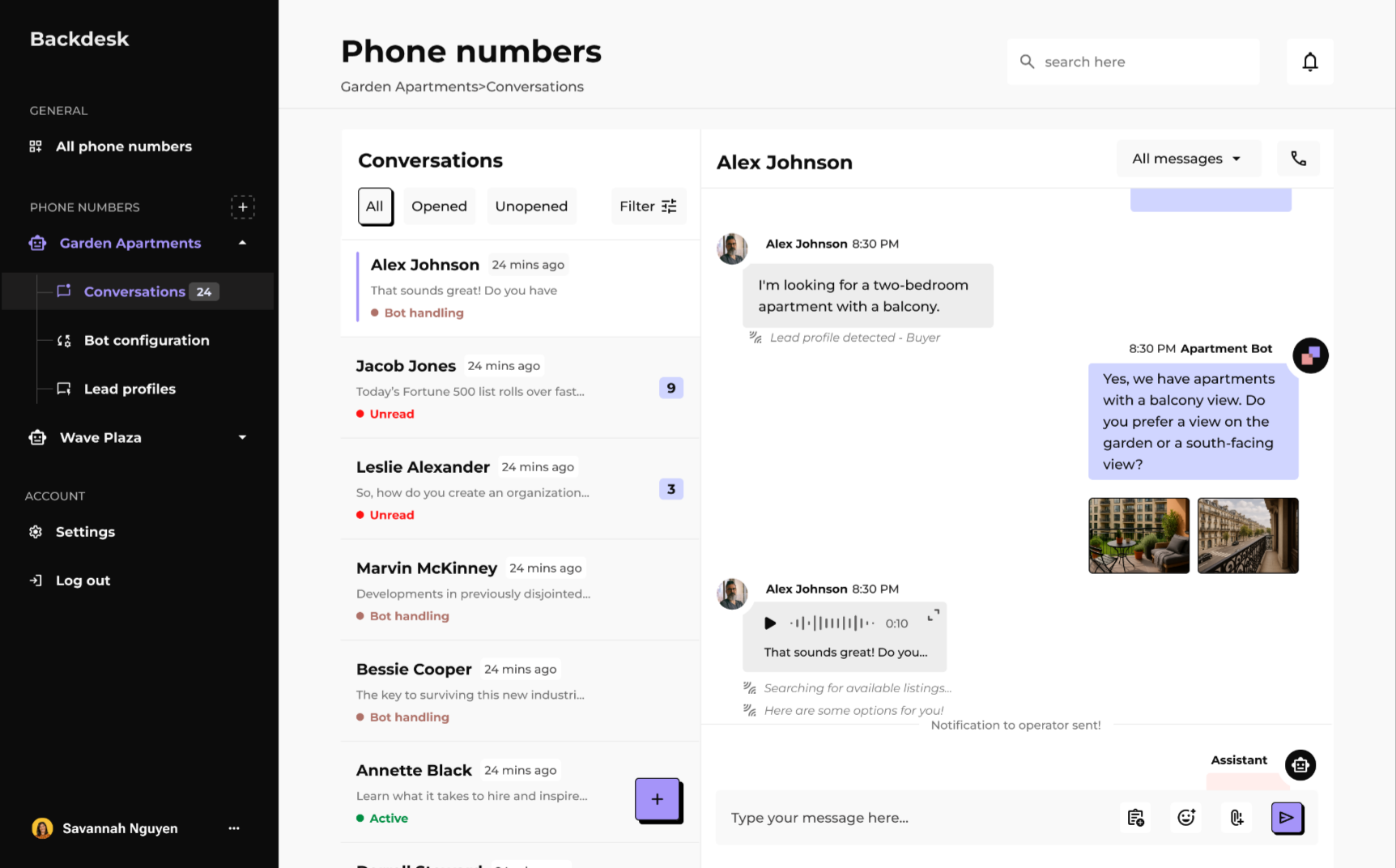Viewport: 1396px width, 868px height.
Task: Click the Settings gear icon
Action: point(36,532)
